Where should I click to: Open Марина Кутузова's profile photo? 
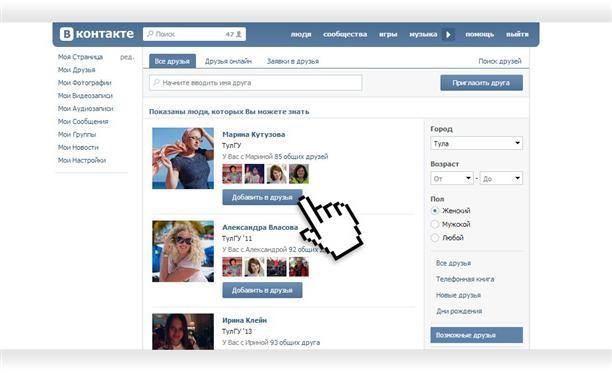coord(183,158)
